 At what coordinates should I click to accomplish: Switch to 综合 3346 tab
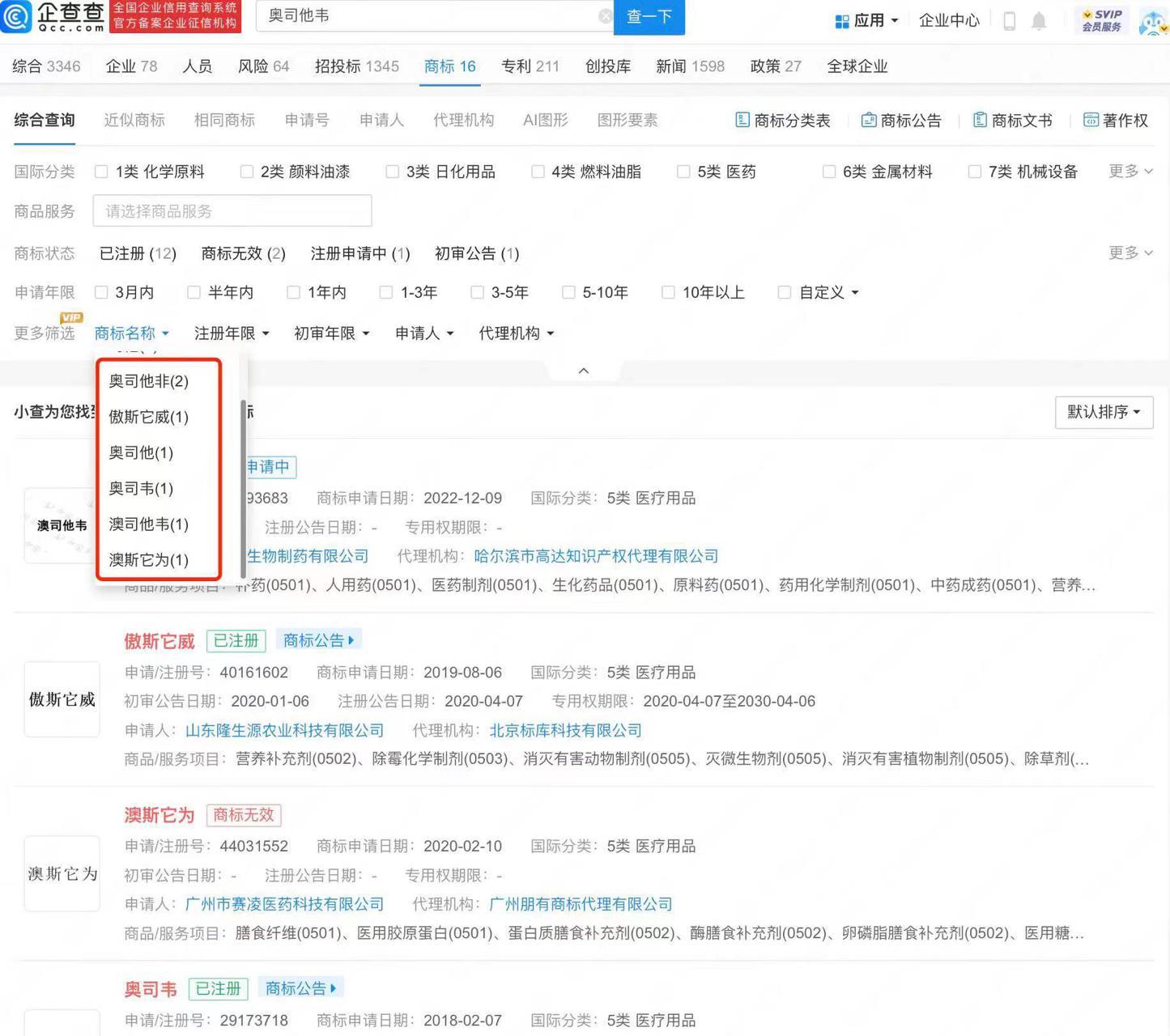coord(46,66)
